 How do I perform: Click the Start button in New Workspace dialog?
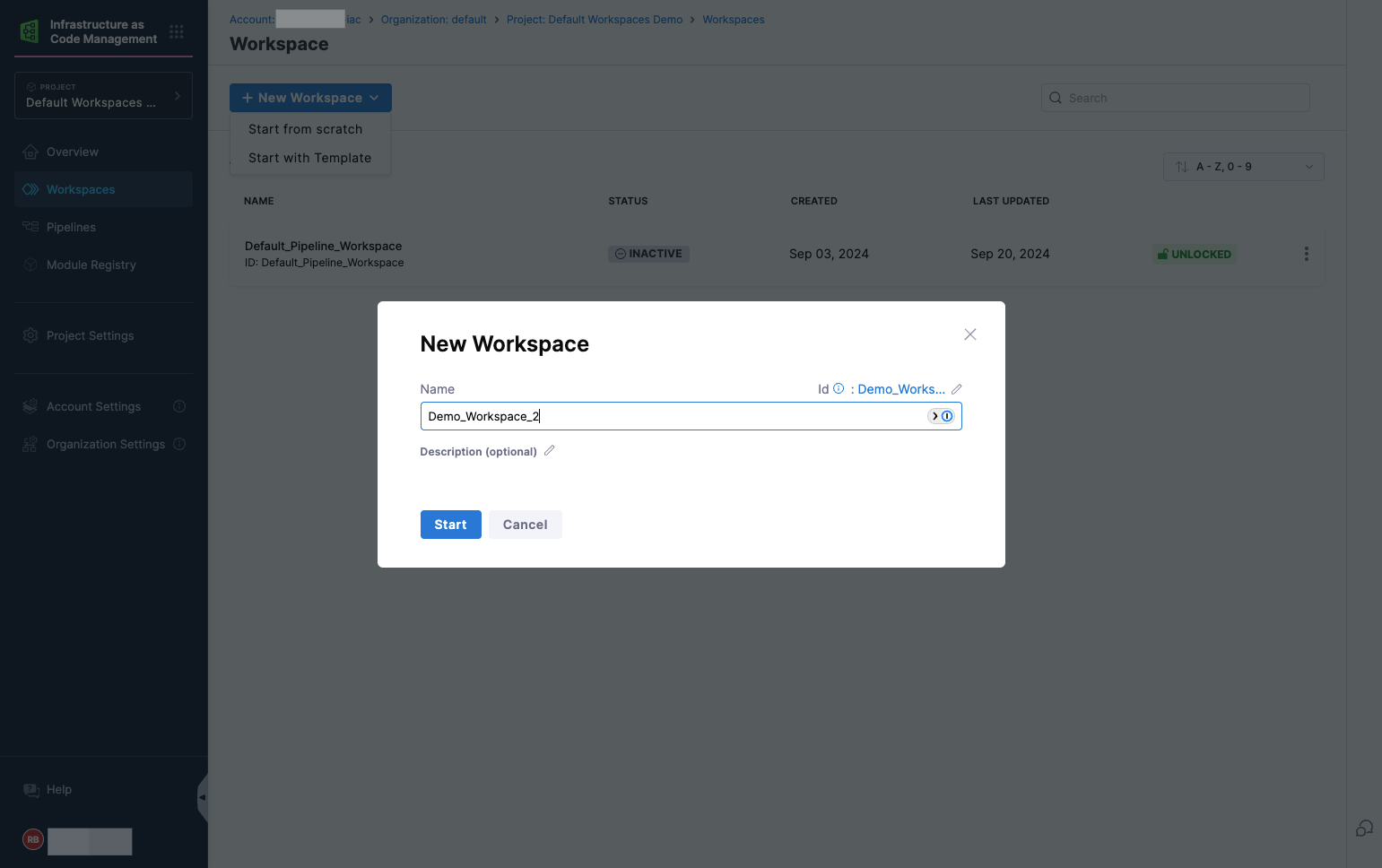coord(450,525)
